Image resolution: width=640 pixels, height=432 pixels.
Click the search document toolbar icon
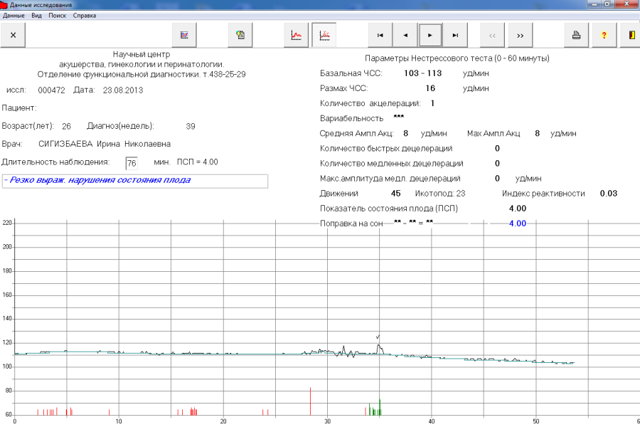coord(240,35)
